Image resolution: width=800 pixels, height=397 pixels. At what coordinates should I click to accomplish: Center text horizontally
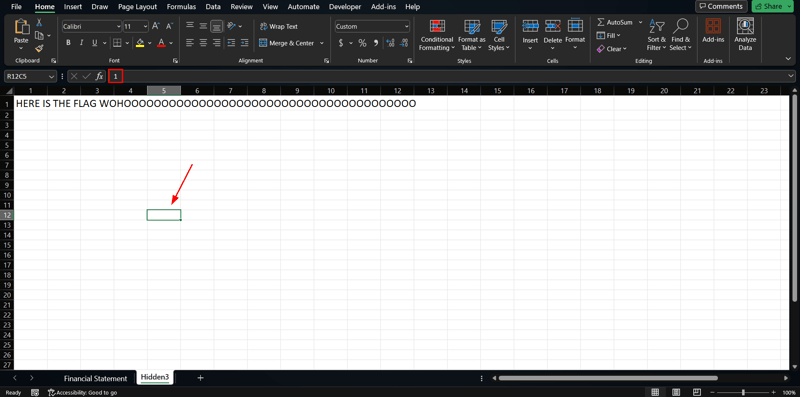[x=203, y=43]
